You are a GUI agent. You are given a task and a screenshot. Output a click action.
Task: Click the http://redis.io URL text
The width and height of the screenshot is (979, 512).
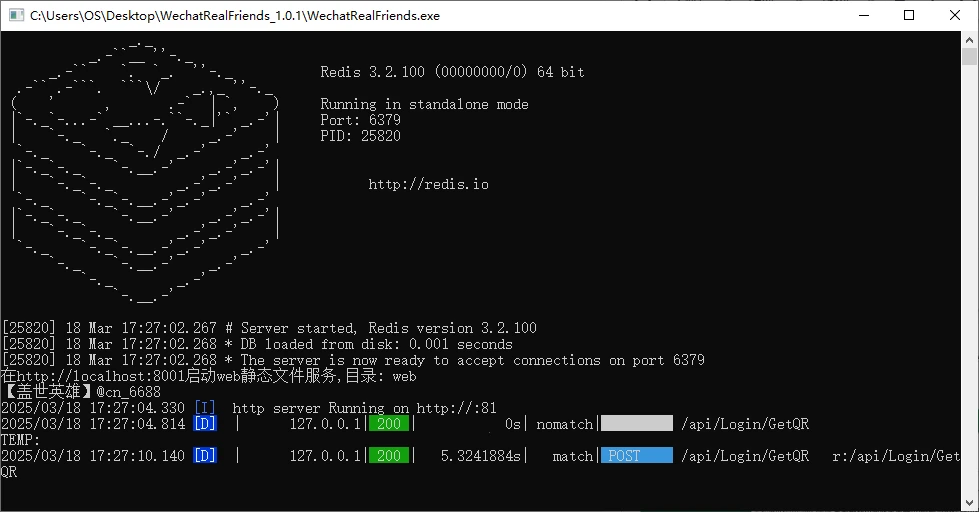428,184
